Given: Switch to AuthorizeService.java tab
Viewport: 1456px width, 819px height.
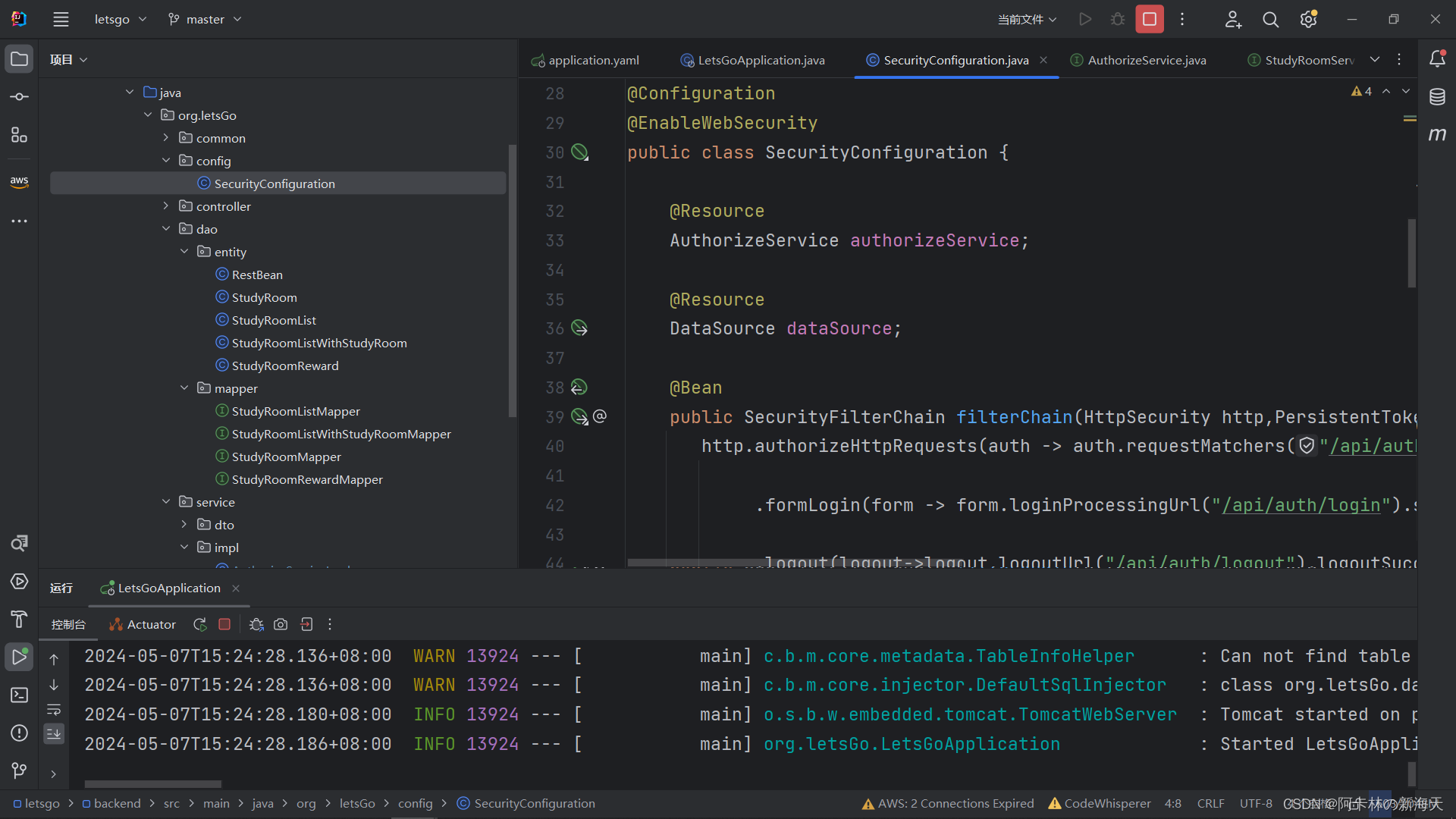Looking at the screenshot, I should (x=1146, y=60).
